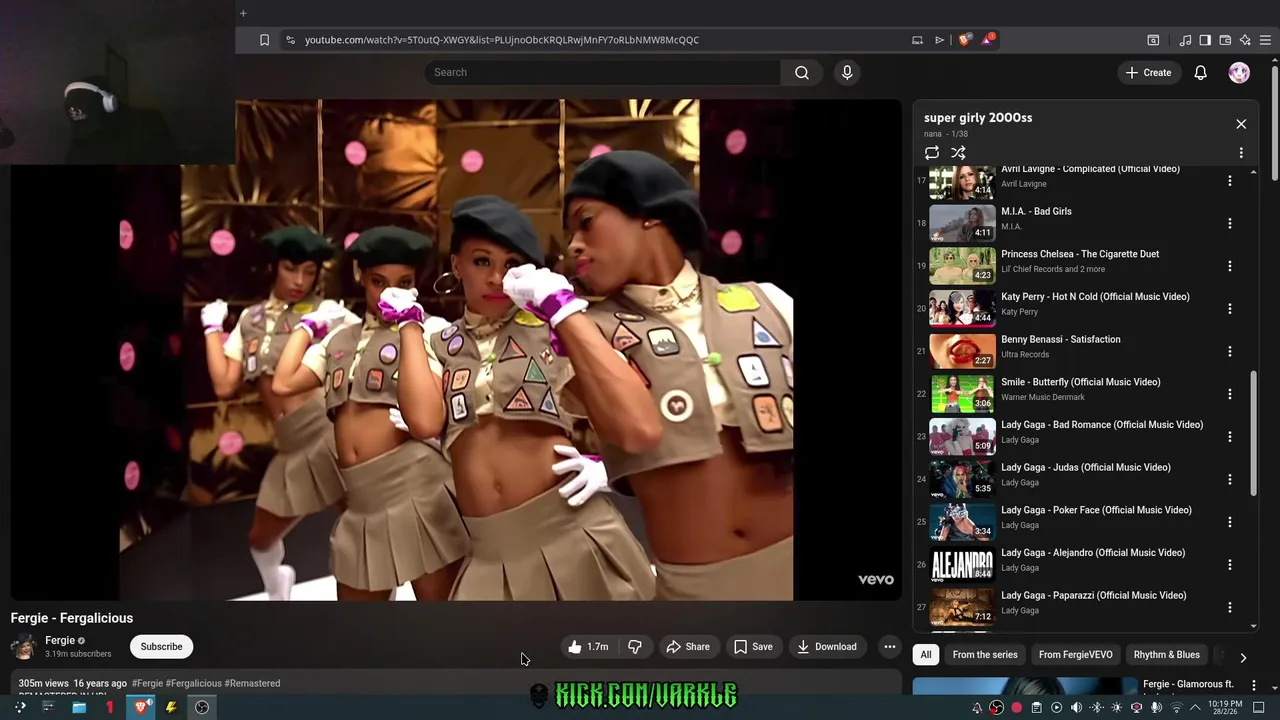Select the Rhythm & Blues chip
This screenshot has height=720, width=1280.
[1167, 655]
